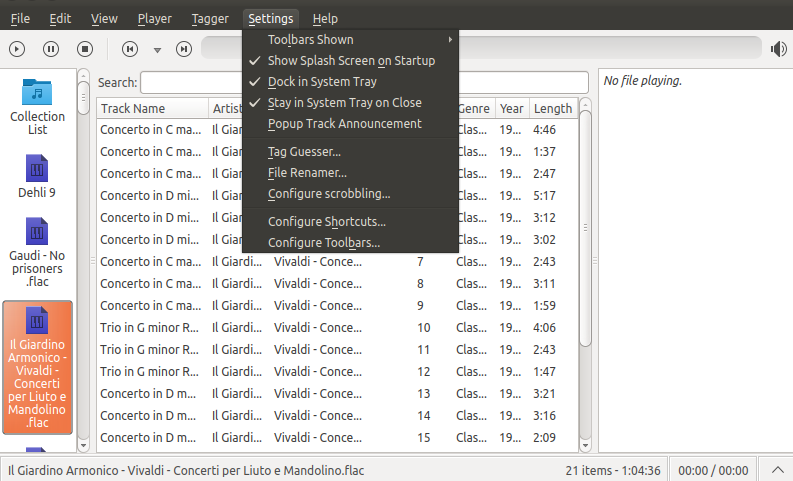
Task: Select the track with length 5:17
Action: tap(337, 196)
